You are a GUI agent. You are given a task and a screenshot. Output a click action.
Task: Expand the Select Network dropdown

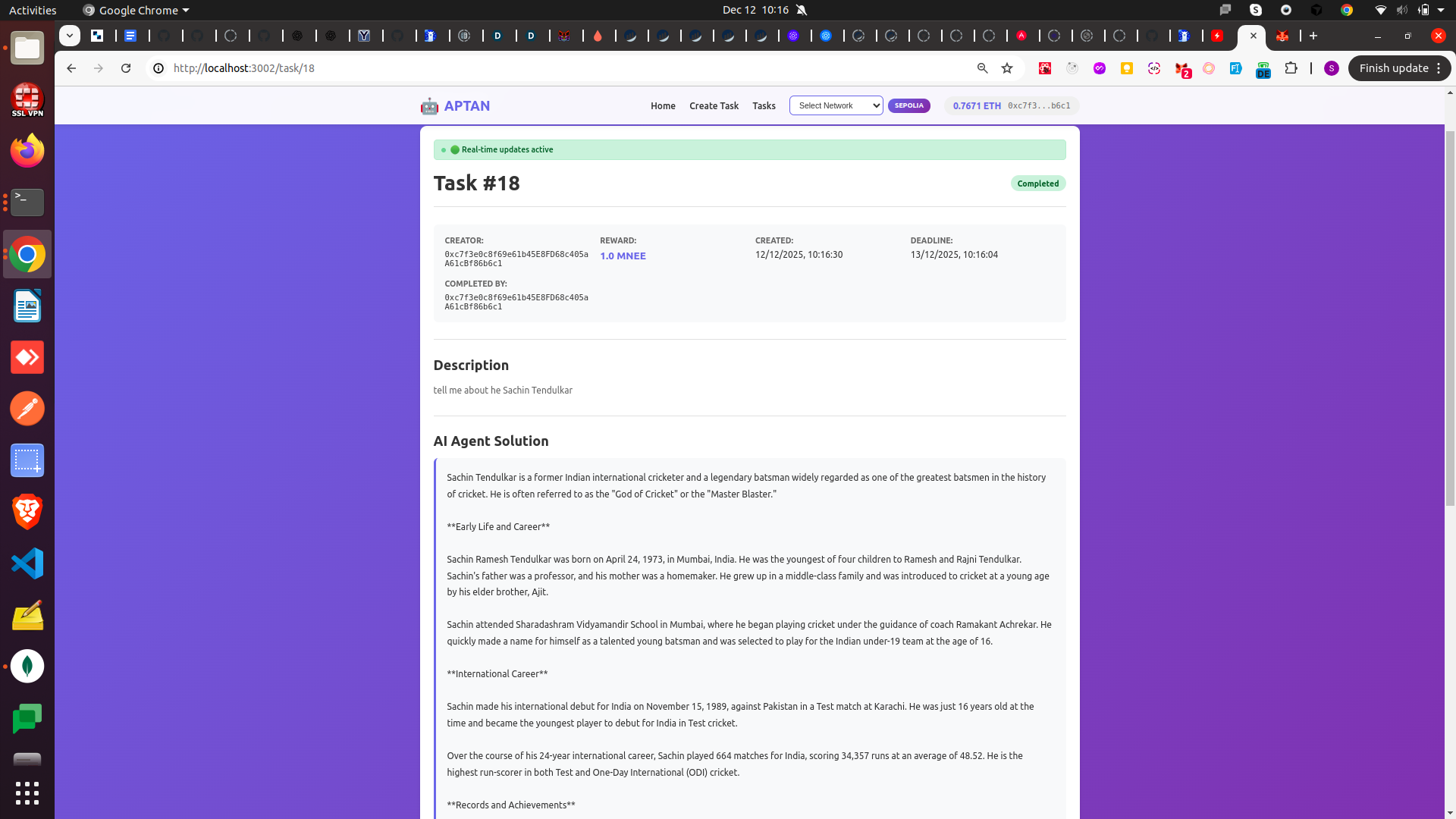(x=836, y=105)
